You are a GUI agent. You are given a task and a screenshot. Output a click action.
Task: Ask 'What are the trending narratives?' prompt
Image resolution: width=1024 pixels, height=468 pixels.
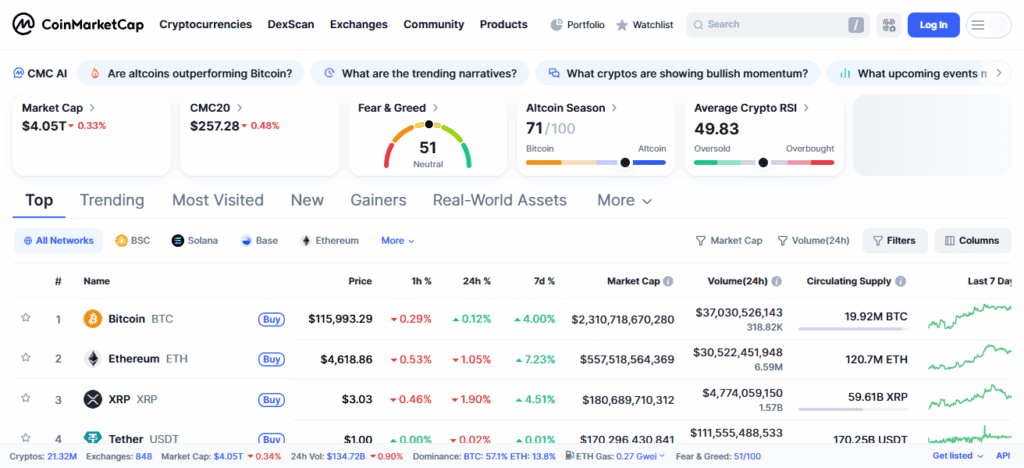coord(420,73)
